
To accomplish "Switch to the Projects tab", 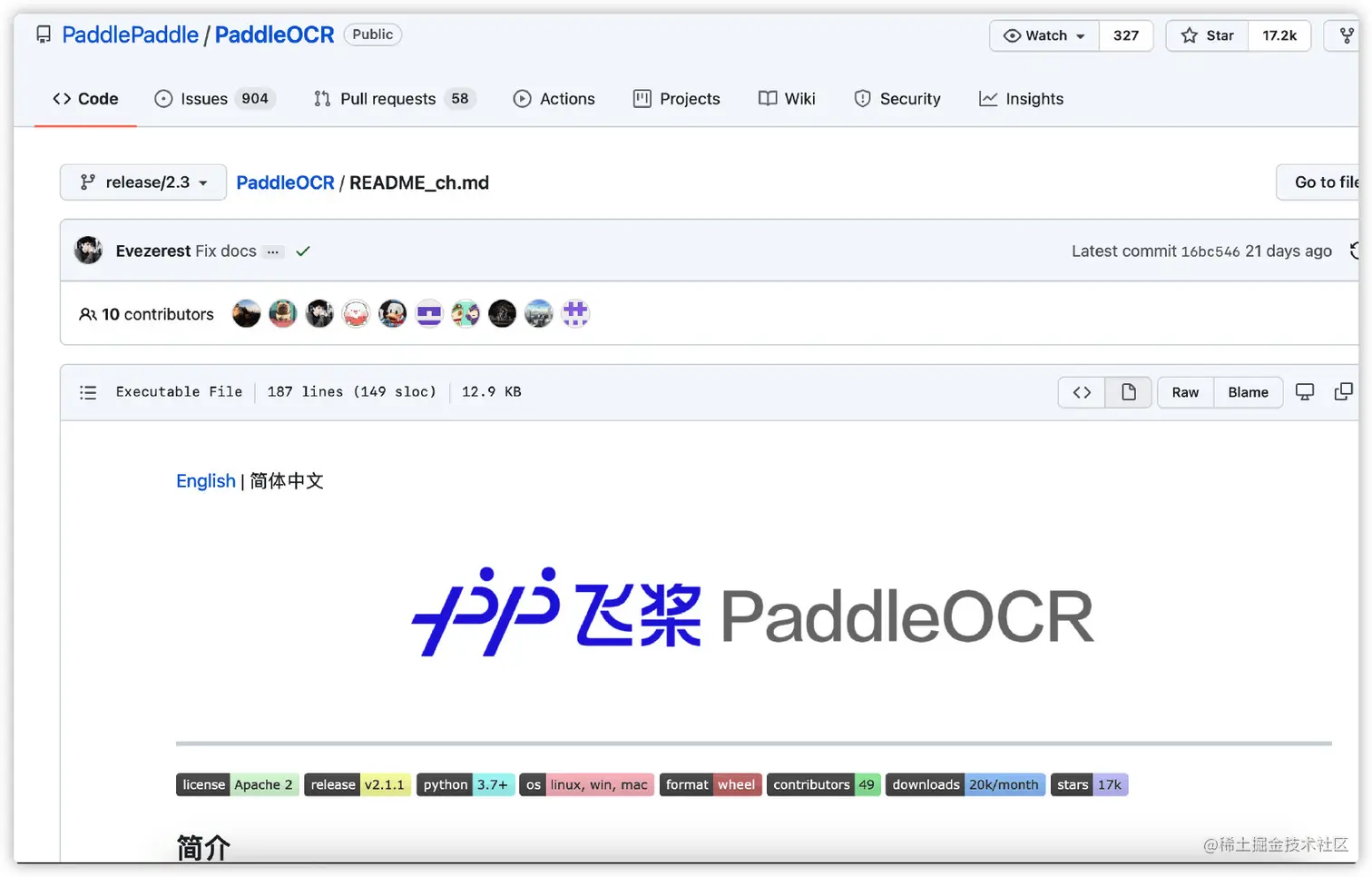I will tap(676, 99).
